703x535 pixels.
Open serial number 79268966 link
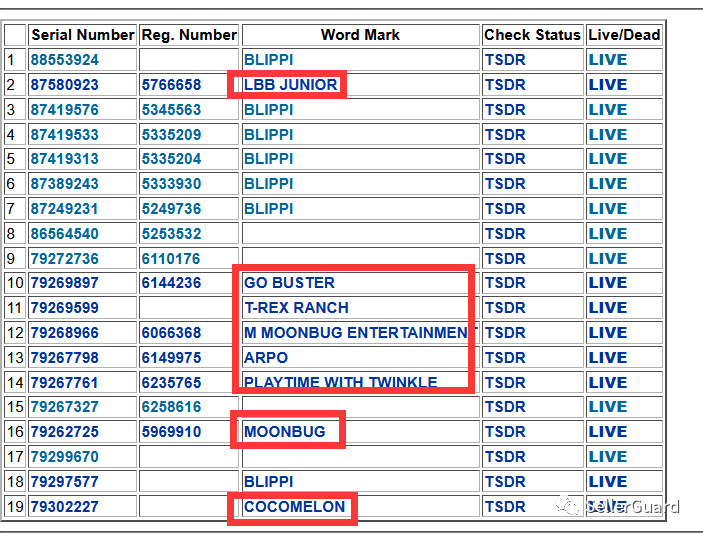coord(65,333)
